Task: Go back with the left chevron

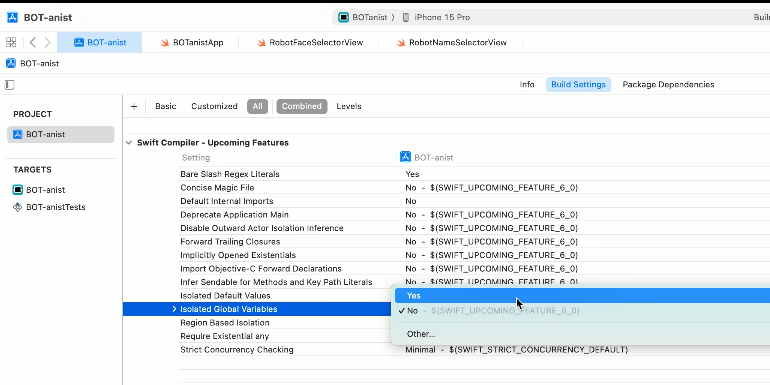Action: [33, 42]
